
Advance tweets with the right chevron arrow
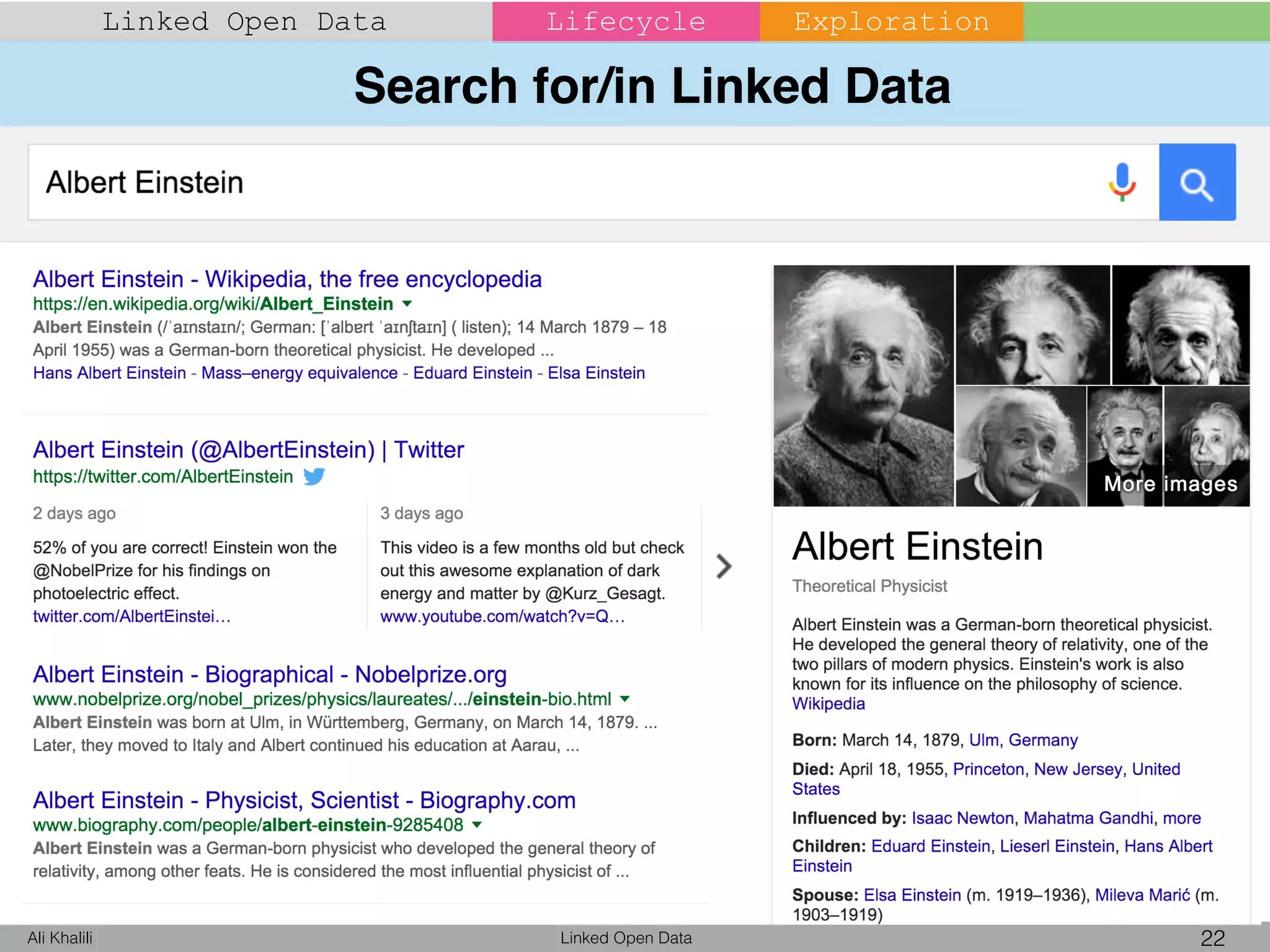[x=723, y=566]
